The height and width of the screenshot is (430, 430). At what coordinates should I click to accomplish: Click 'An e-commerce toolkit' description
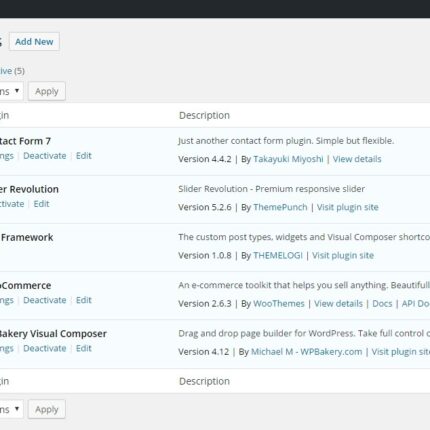point(304,285)
